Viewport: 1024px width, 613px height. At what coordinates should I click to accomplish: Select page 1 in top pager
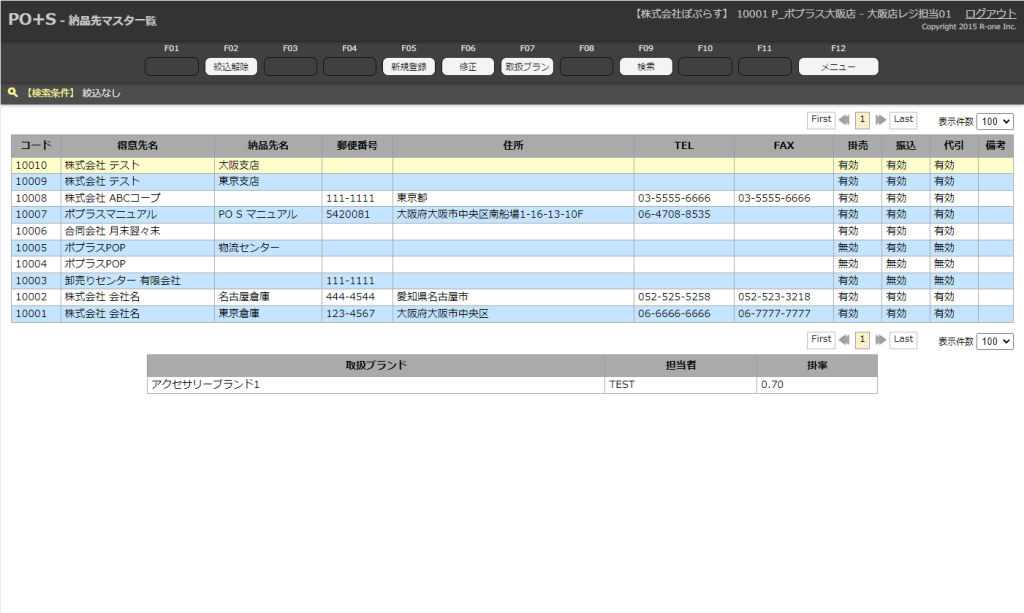(x=862, y=120)
